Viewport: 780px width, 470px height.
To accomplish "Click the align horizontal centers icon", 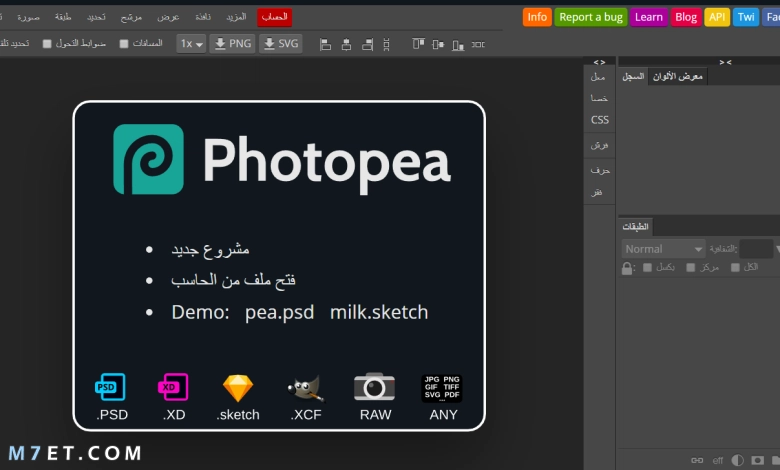I will pyautogui.click(x=346, y=45).
